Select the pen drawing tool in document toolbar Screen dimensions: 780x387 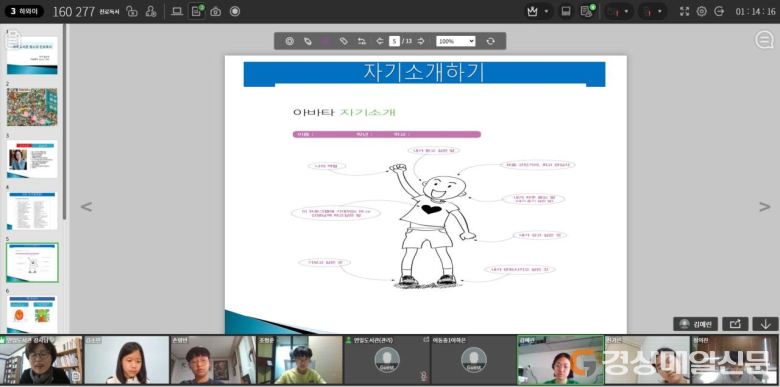pos(307,41)
